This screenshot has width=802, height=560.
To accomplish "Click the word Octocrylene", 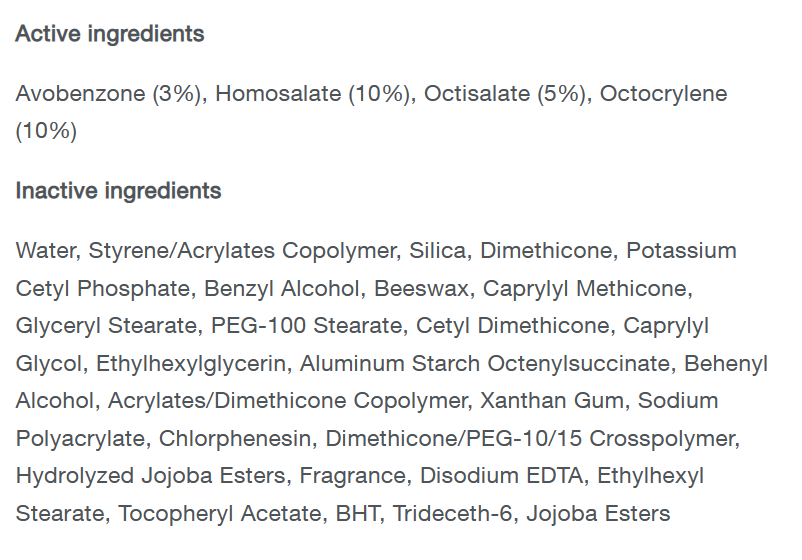I will click(x=663, y=94).
